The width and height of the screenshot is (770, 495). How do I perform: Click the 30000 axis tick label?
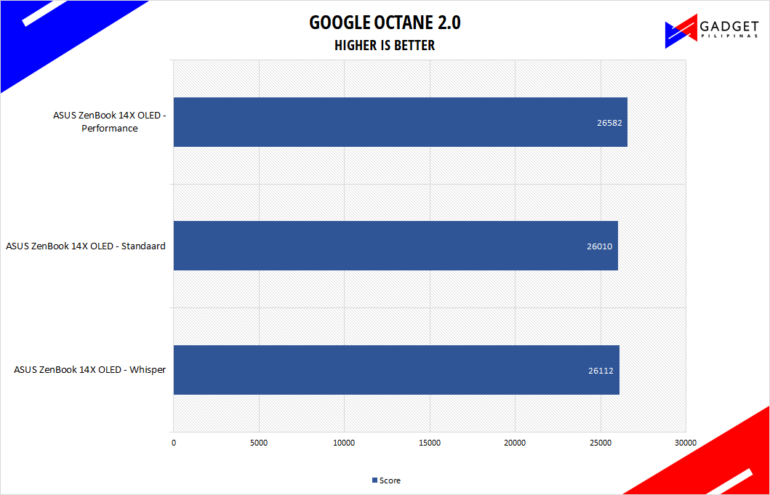tap(685, 441)
